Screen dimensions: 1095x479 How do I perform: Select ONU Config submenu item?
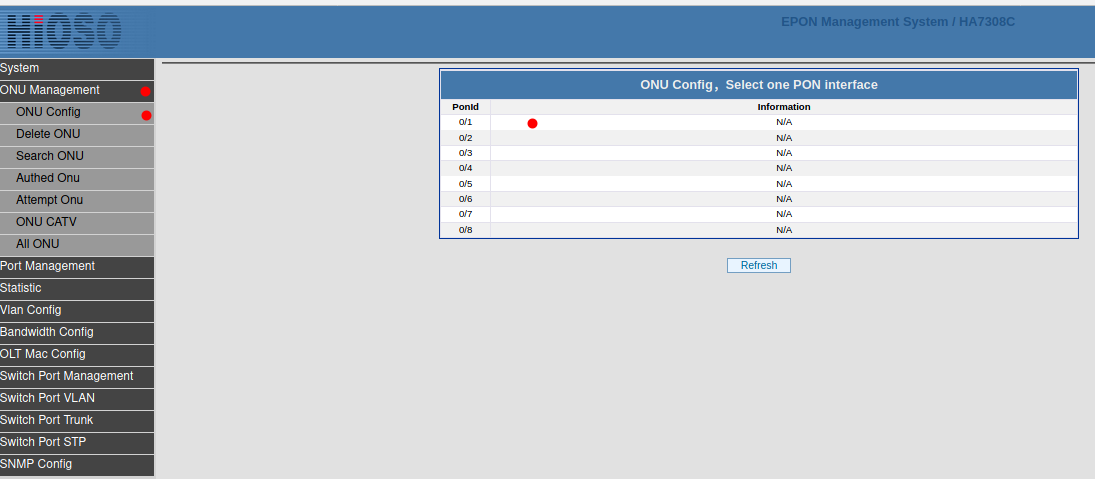(x=48, y=112)
